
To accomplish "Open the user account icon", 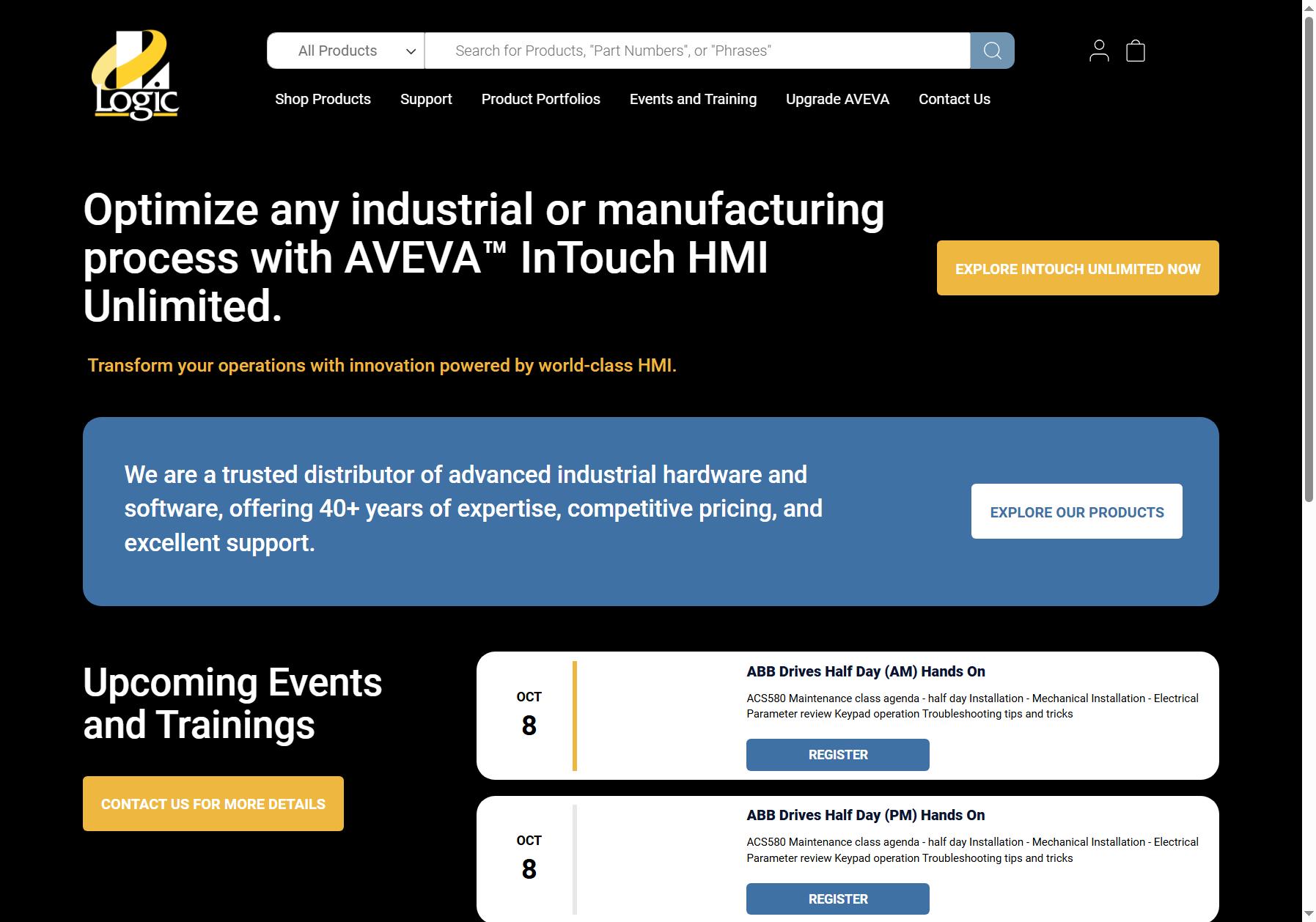I will (1099, 51).
